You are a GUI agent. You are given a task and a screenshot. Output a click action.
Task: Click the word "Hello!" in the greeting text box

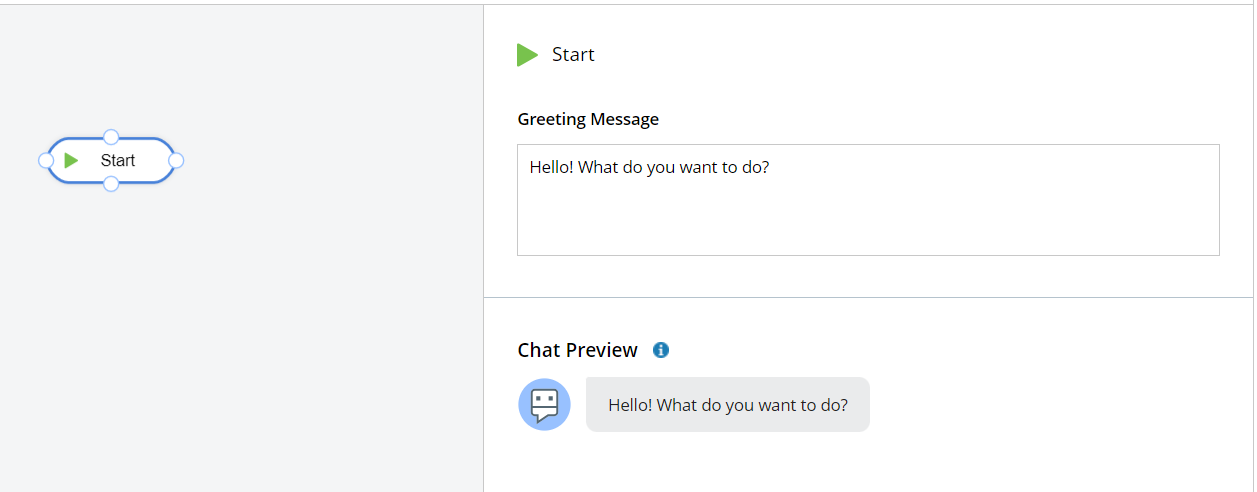551,167
